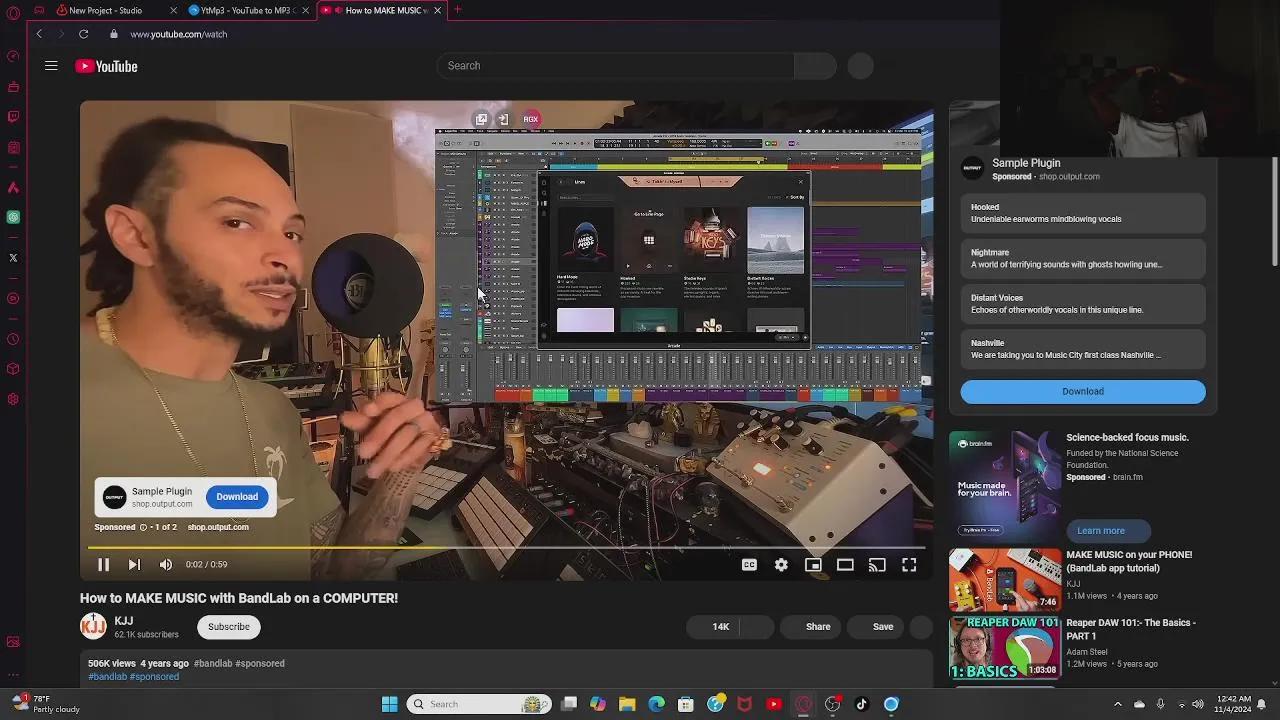Image resolution: width=1280 pixels, height=720 pixels.
Task: Open the MAKE MUSIC on your PHONE video thumbnail
Action: (x=1005, y=579)
